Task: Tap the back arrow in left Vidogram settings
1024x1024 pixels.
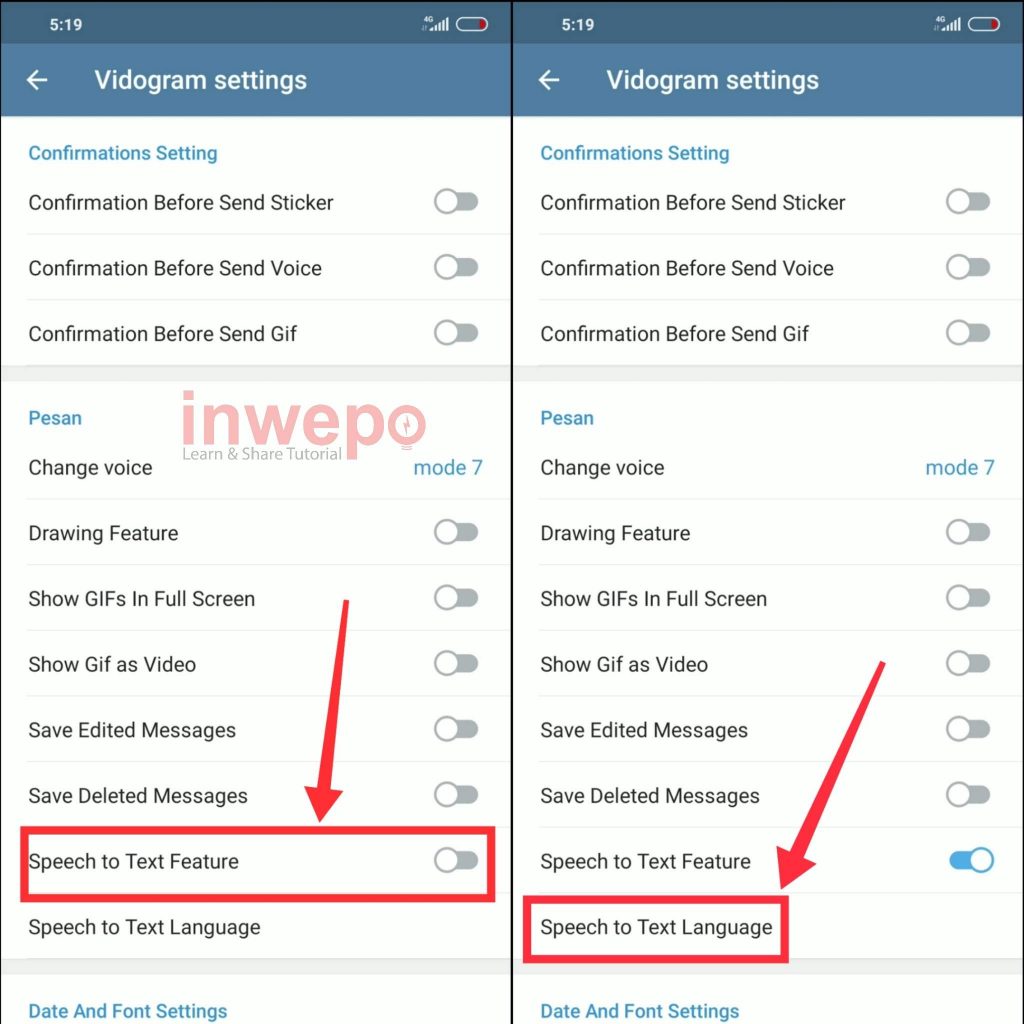Action: [x=37, y=80]
